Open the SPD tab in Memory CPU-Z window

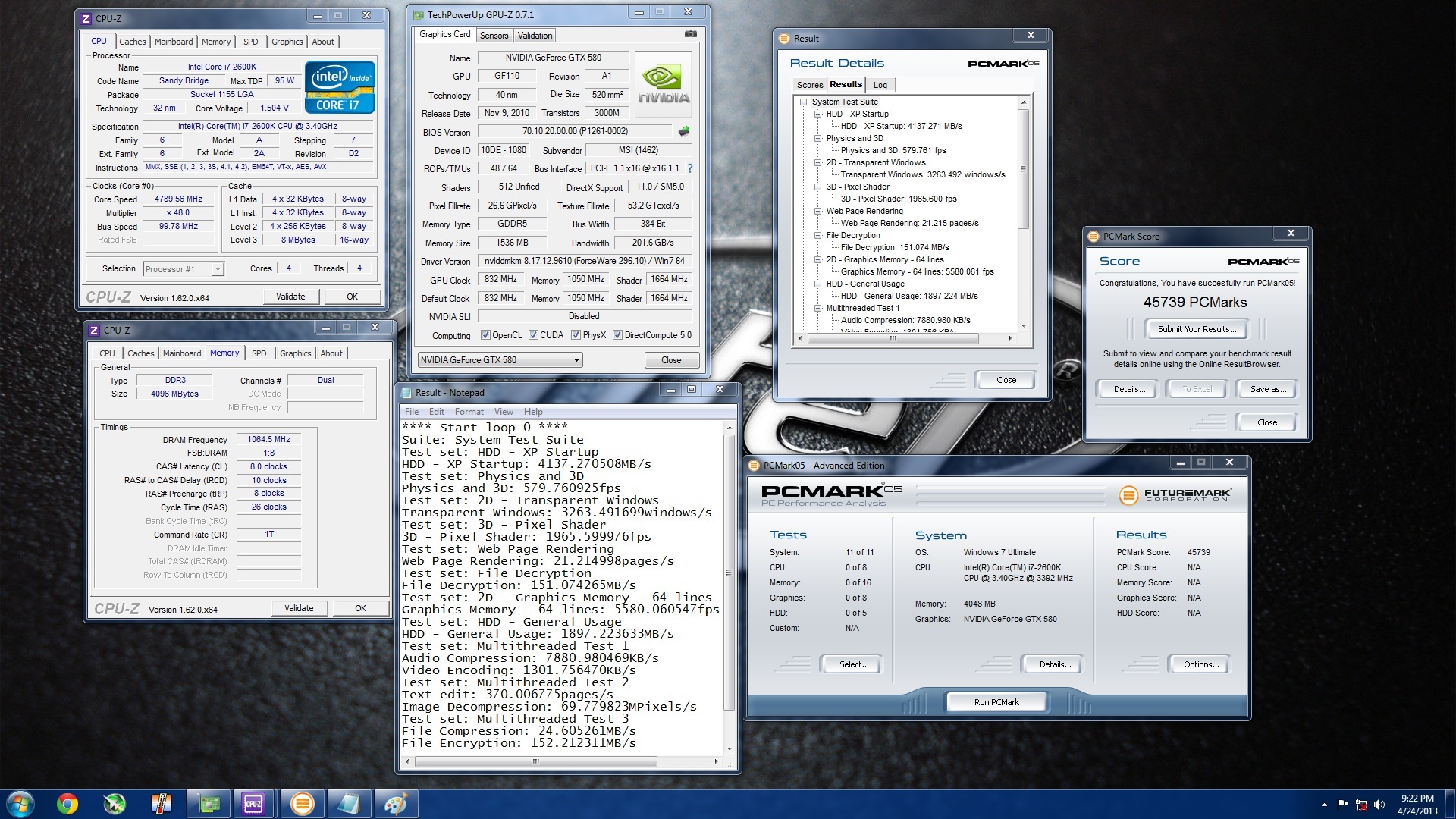(x=259, y=353)
